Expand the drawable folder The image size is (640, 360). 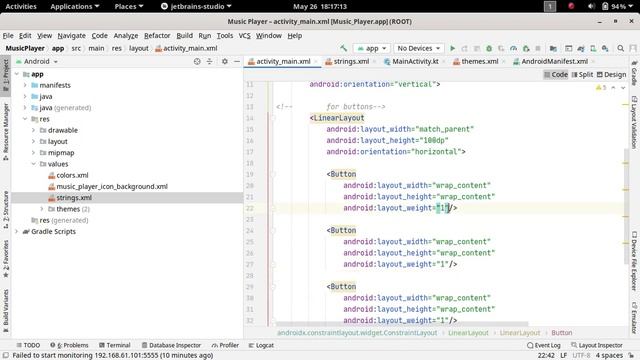[33, 130]
